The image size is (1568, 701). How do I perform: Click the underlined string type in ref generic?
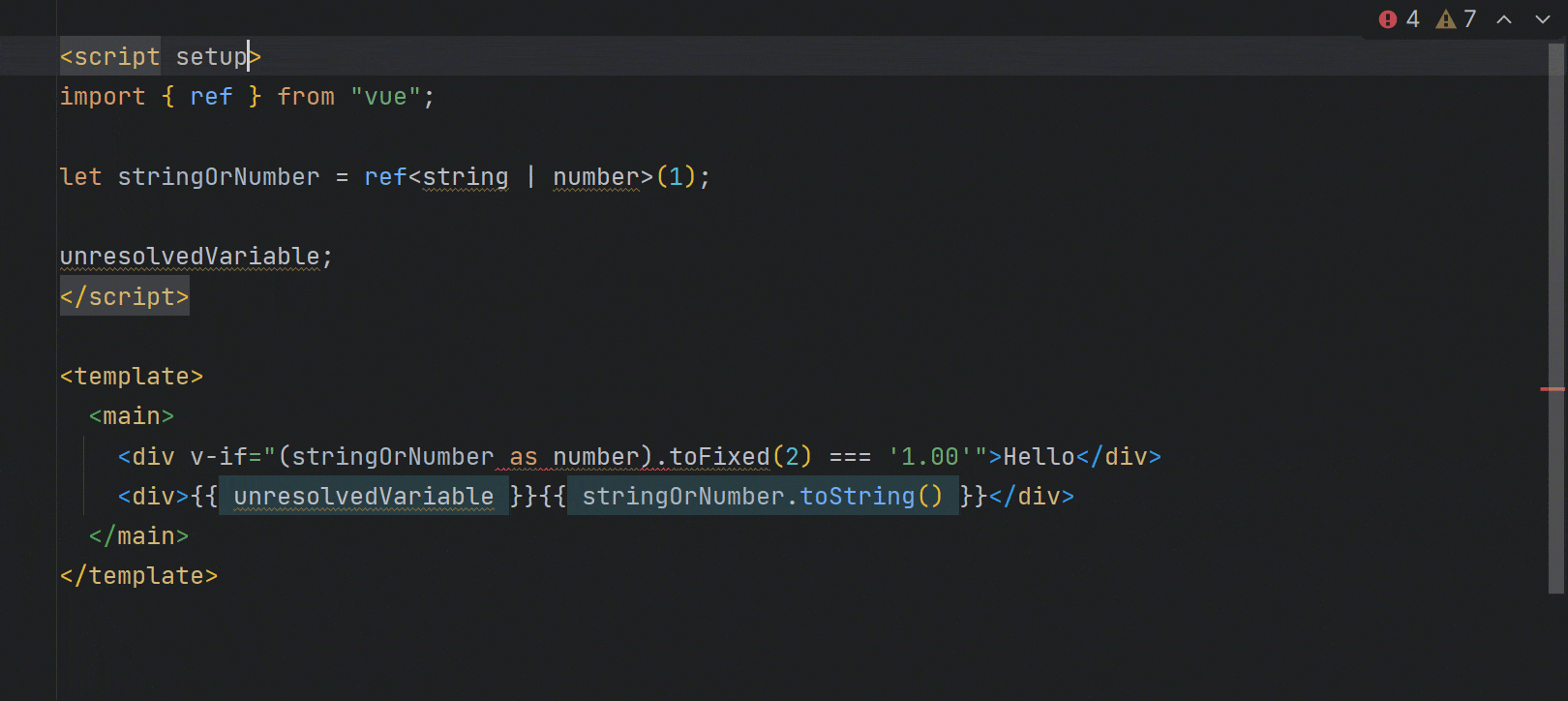tap(466, 177)
